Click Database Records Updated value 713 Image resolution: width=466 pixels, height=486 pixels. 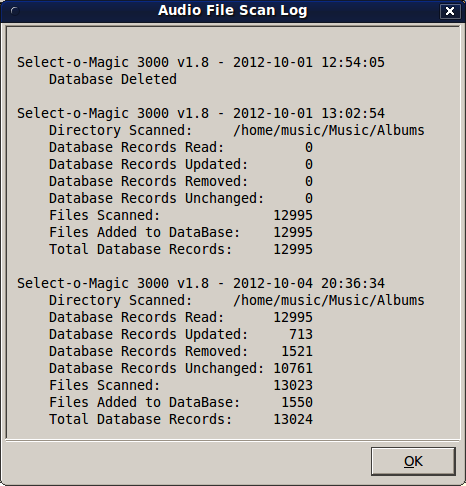point(301,334)
